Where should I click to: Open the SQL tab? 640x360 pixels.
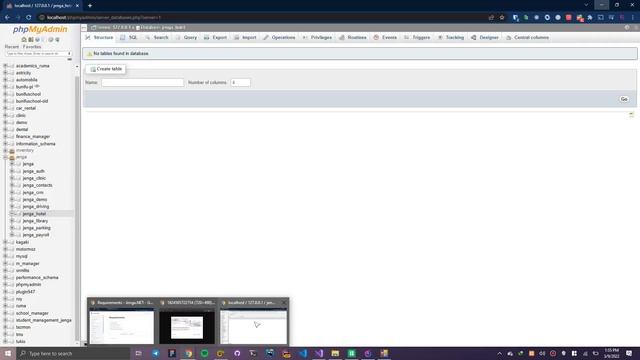point(129,38)
